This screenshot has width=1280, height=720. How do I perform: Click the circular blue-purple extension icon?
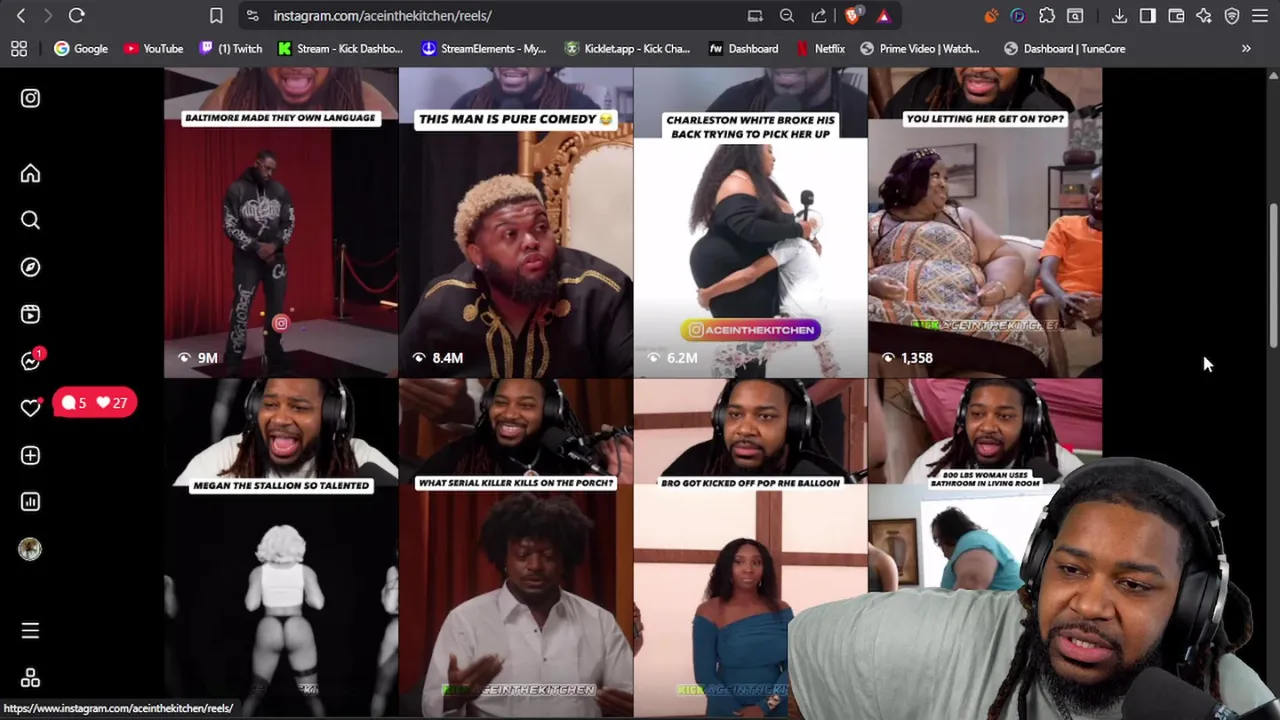tap(1018, 16)
